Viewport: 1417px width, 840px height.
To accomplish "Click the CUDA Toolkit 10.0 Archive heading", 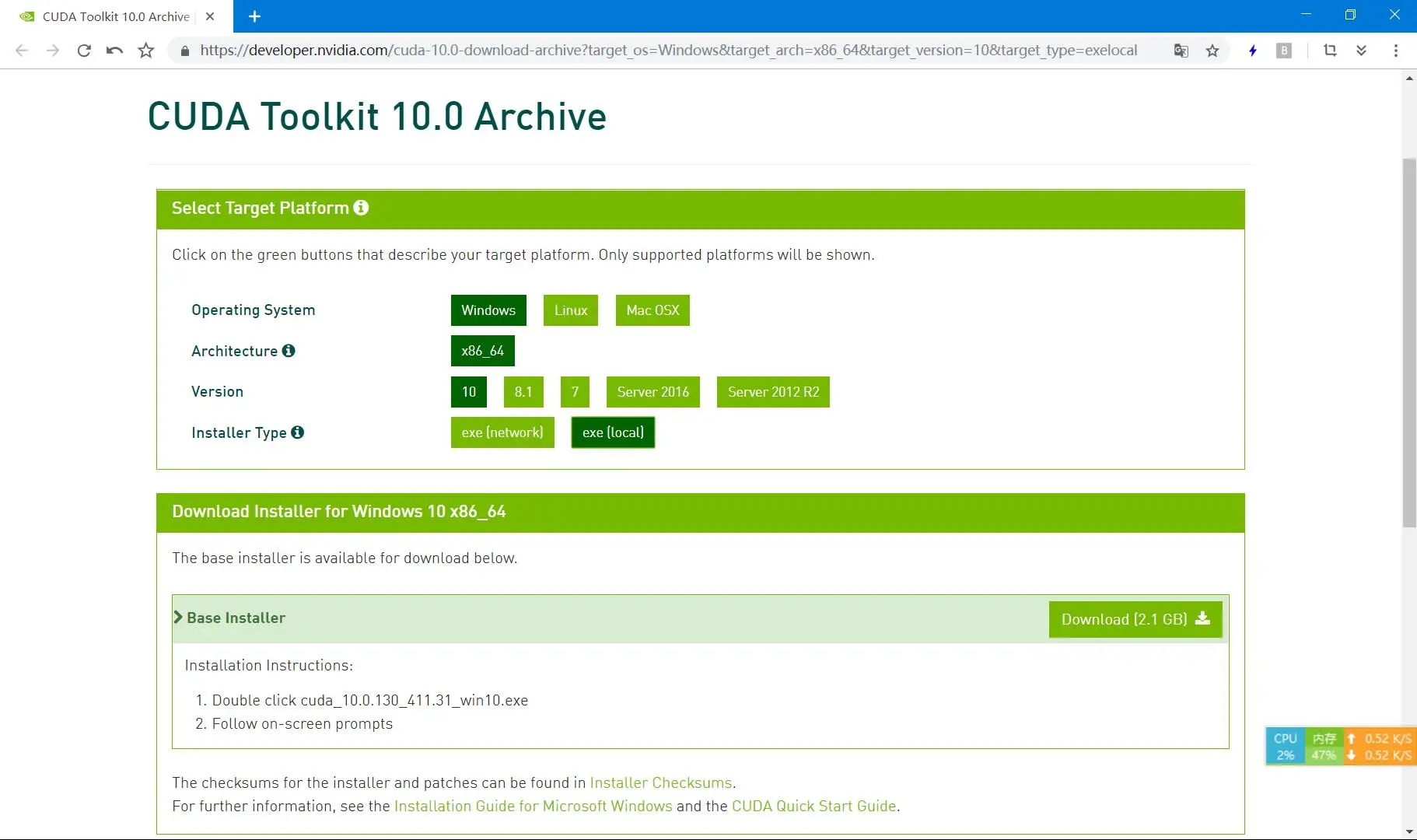I will click(x=377, y=117).
